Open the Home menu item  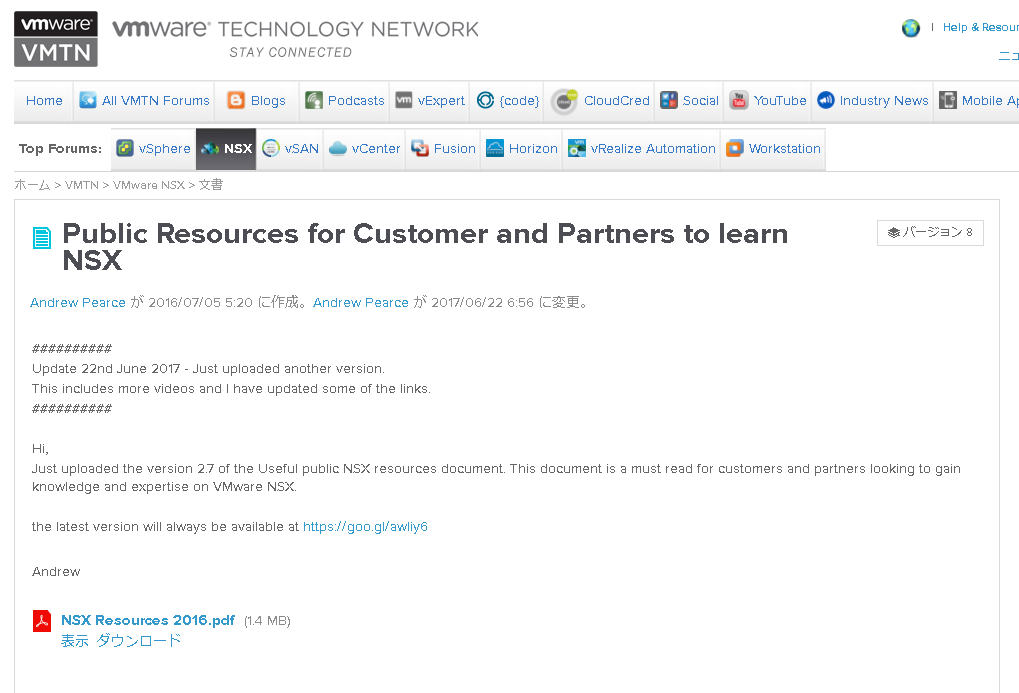[x=44, y=101]
